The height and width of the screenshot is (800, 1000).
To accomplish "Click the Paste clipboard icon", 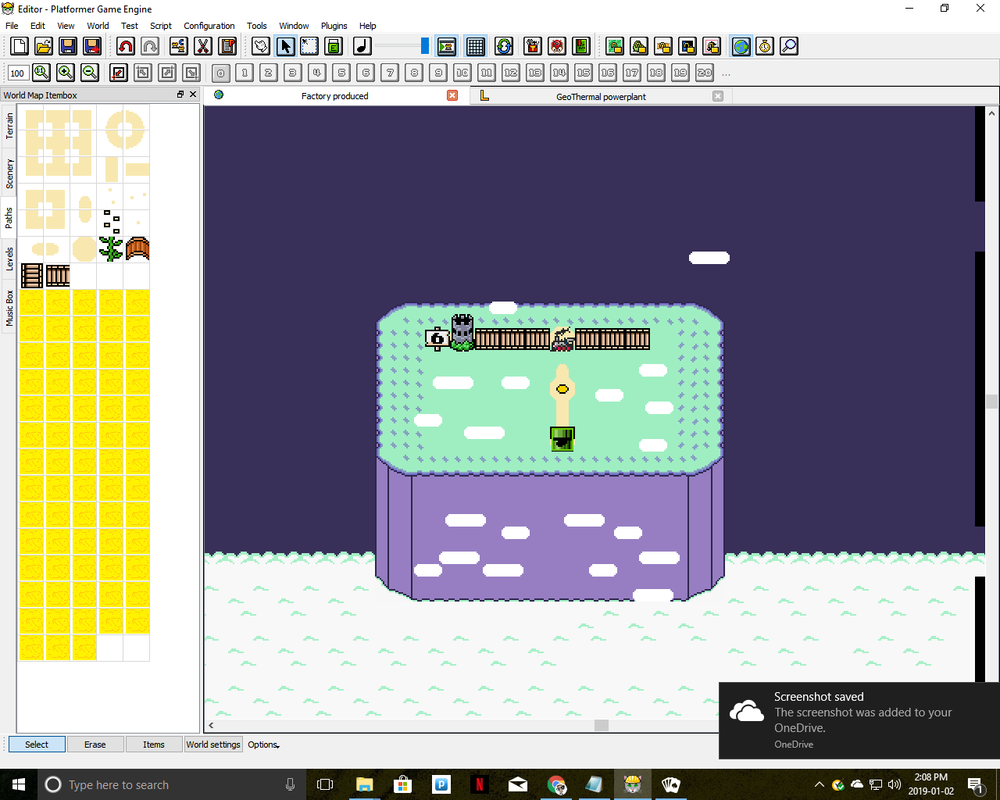I will (x=227, y=46).
